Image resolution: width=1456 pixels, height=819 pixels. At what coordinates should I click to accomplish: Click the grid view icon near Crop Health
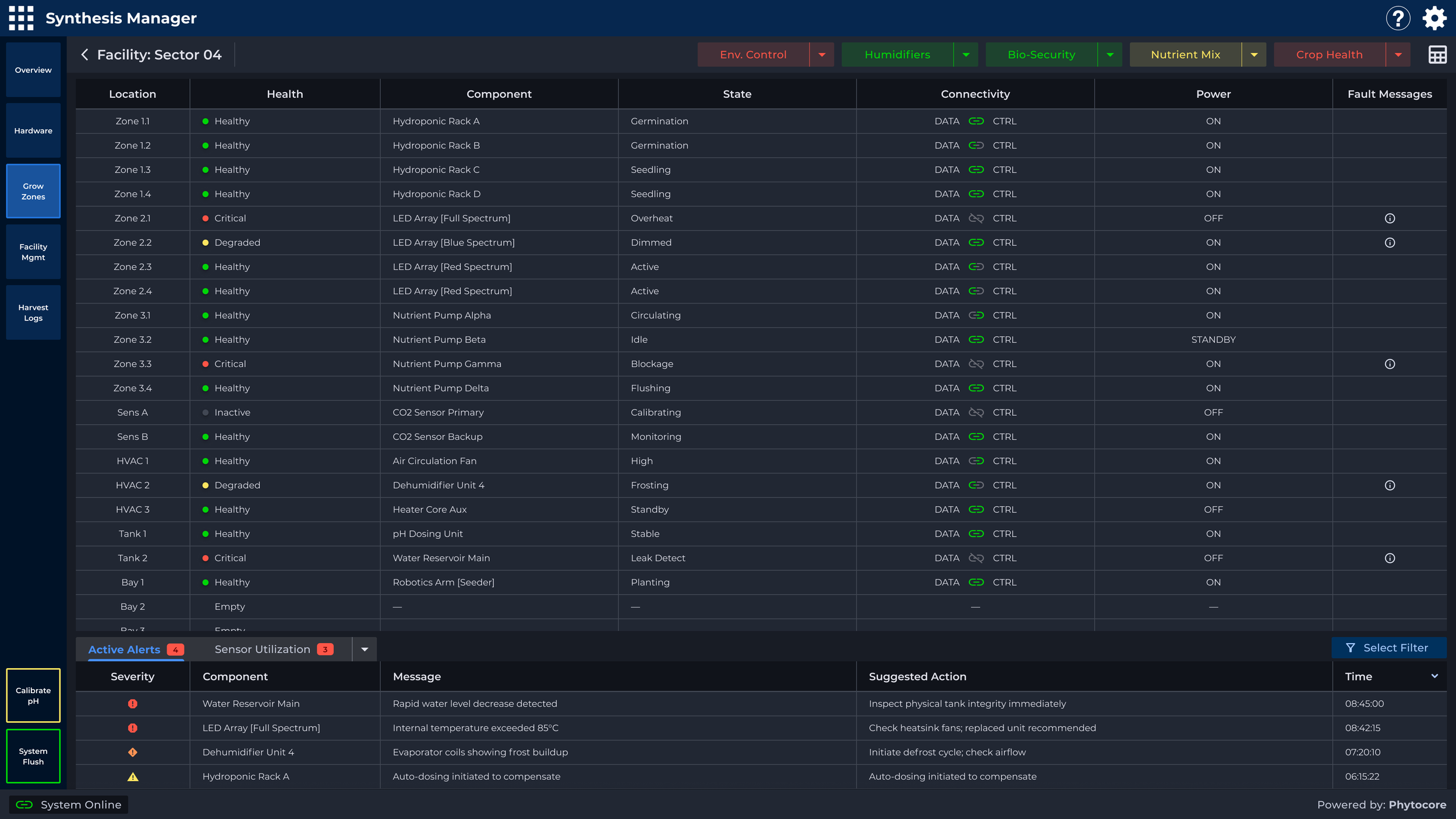click(1437, 54)
